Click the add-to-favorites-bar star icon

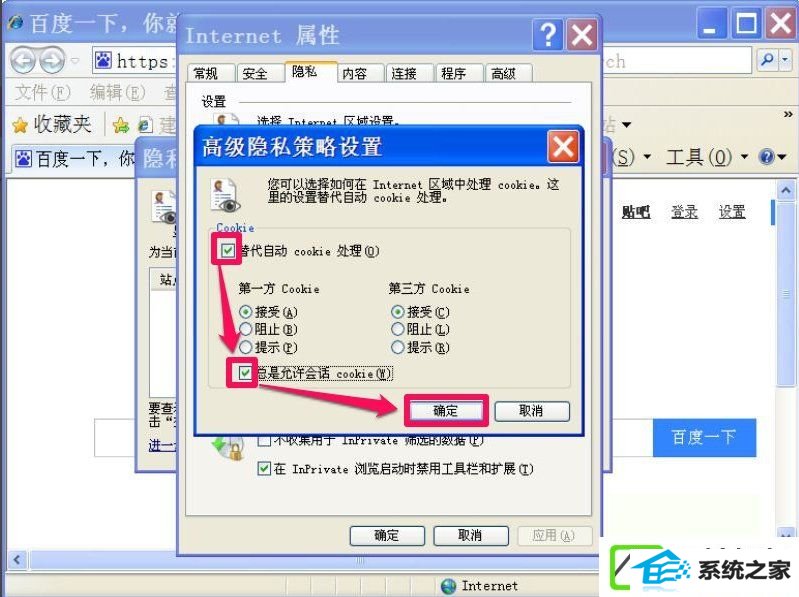121,125
